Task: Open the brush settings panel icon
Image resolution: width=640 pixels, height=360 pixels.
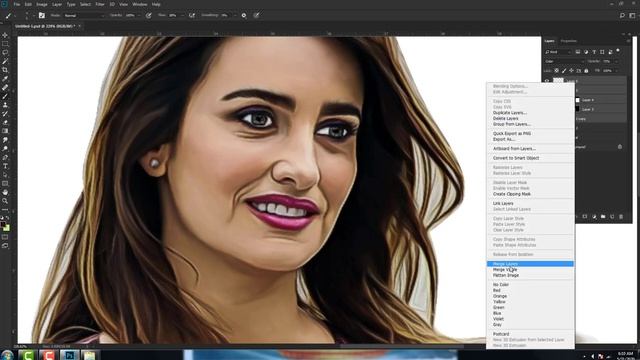Action: pos(42,15)
